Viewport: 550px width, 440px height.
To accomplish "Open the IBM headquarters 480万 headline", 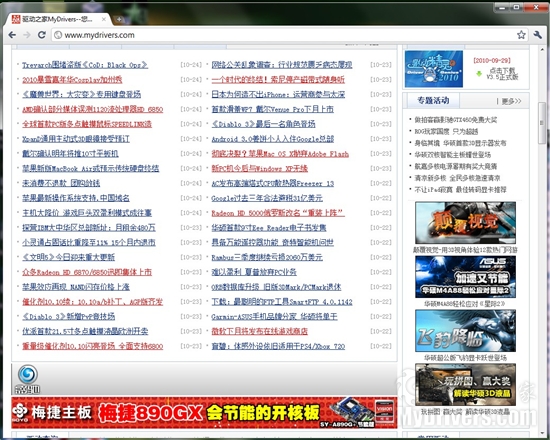I will click(x=89, y=227).
